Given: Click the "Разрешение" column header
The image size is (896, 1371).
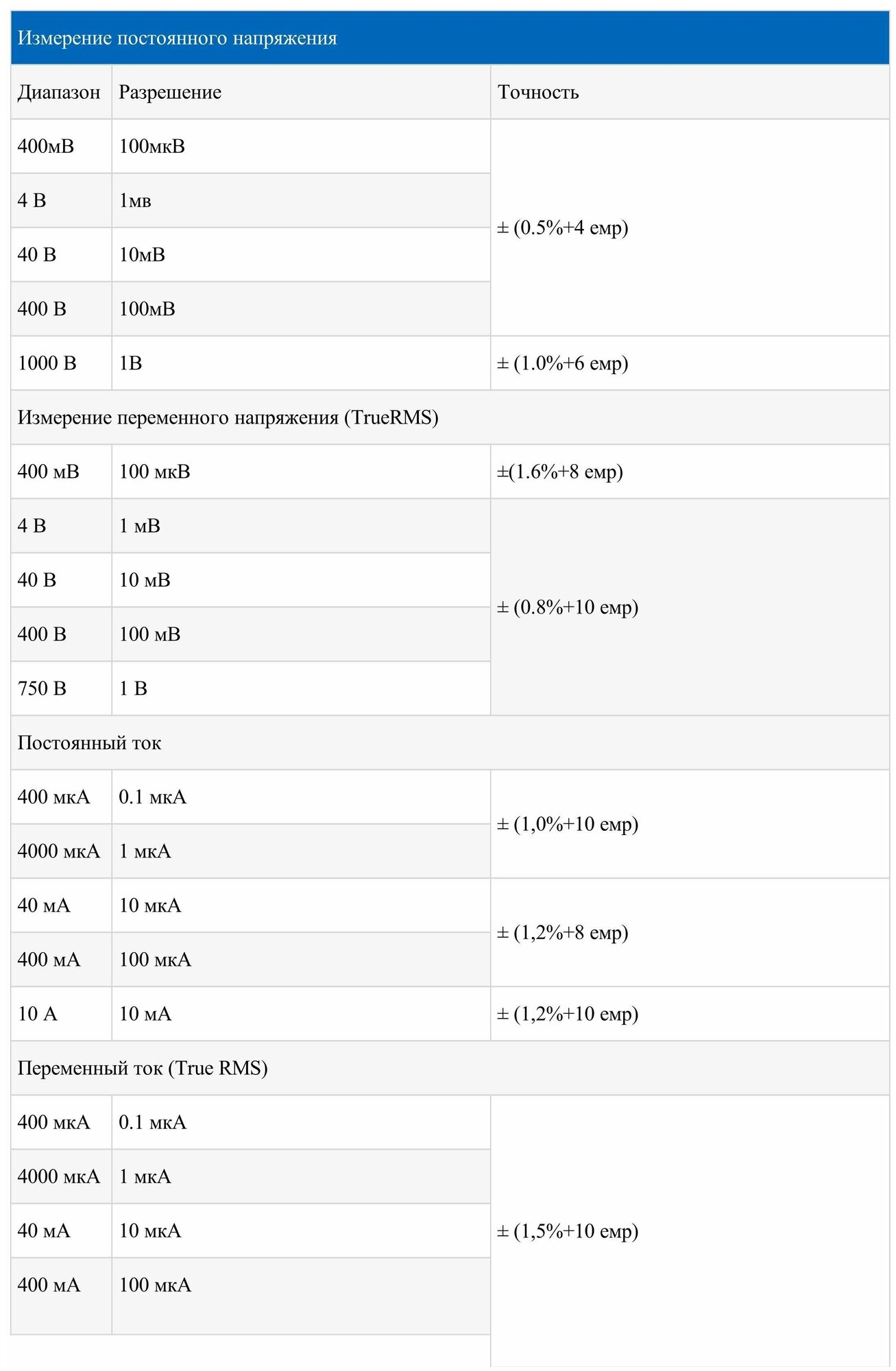Looking at the screenshot, I should [x=170, y=93].
